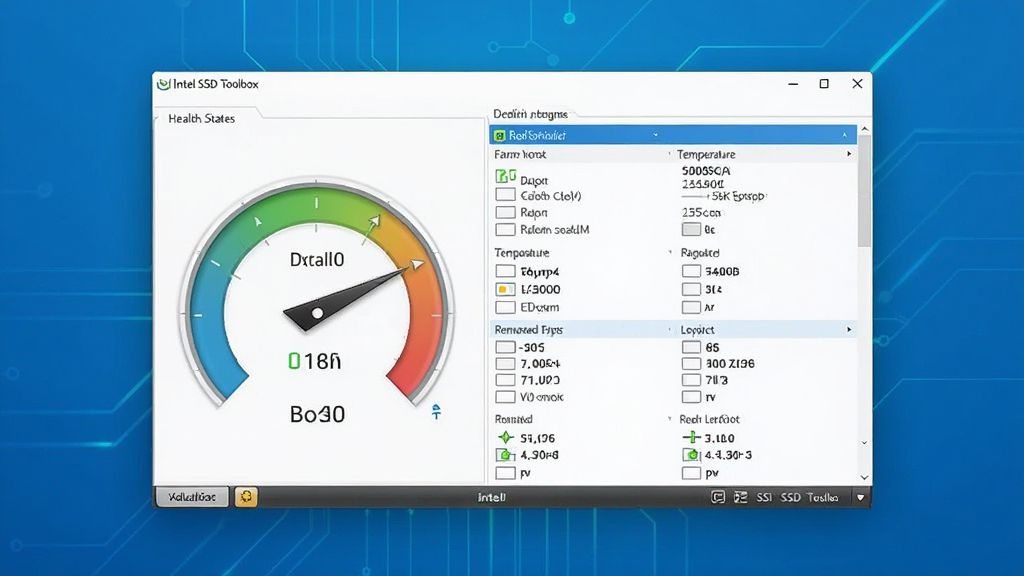The width and height of the screenshot is (1024, 576).
Task: Click the small arrow after Remoted Fips header
Action: (x=669, y=329)
